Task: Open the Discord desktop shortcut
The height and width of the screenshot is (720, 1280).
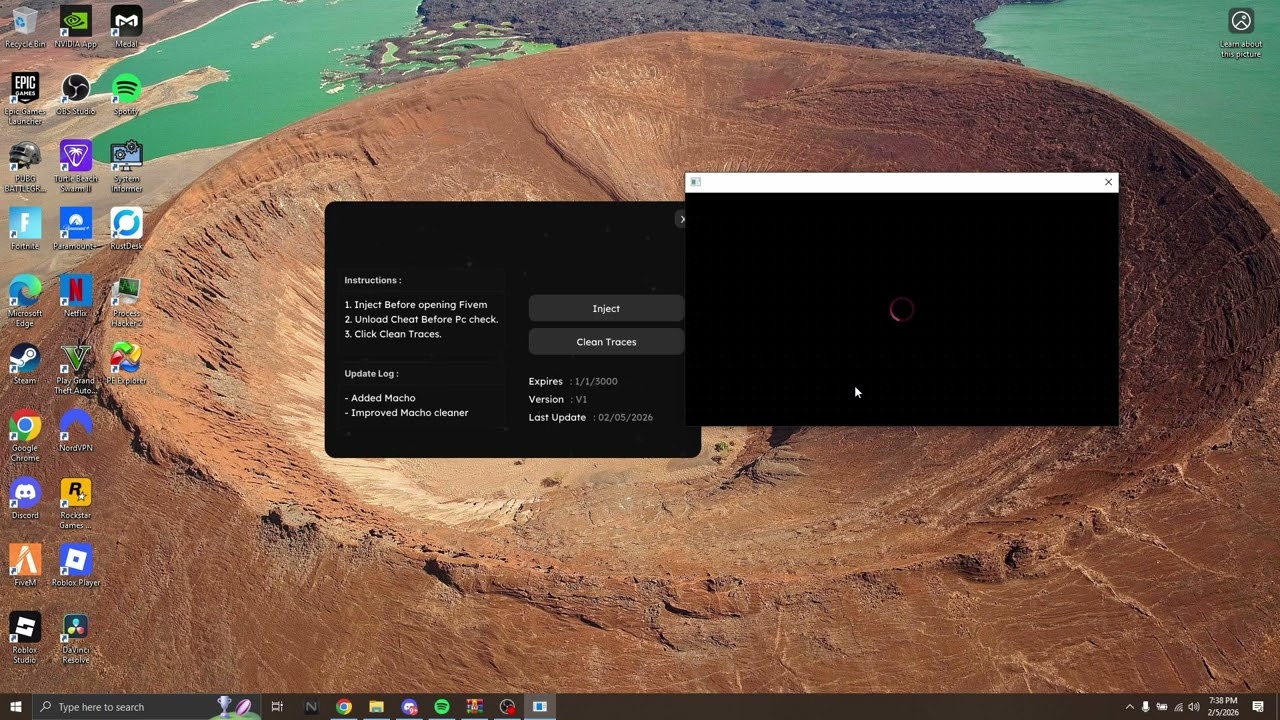Action: [x=25, y=498]
